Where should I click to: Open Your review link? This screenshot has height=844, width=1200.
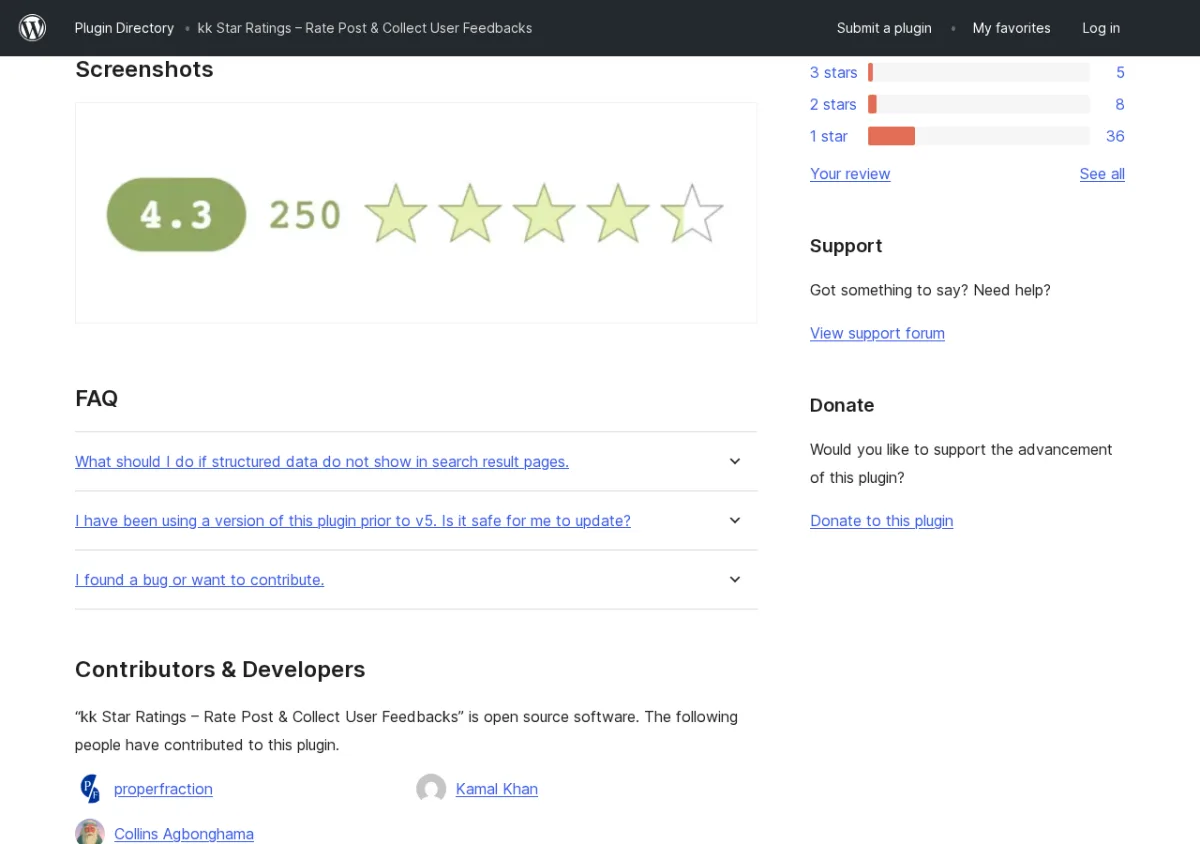[x=850, y=174]
